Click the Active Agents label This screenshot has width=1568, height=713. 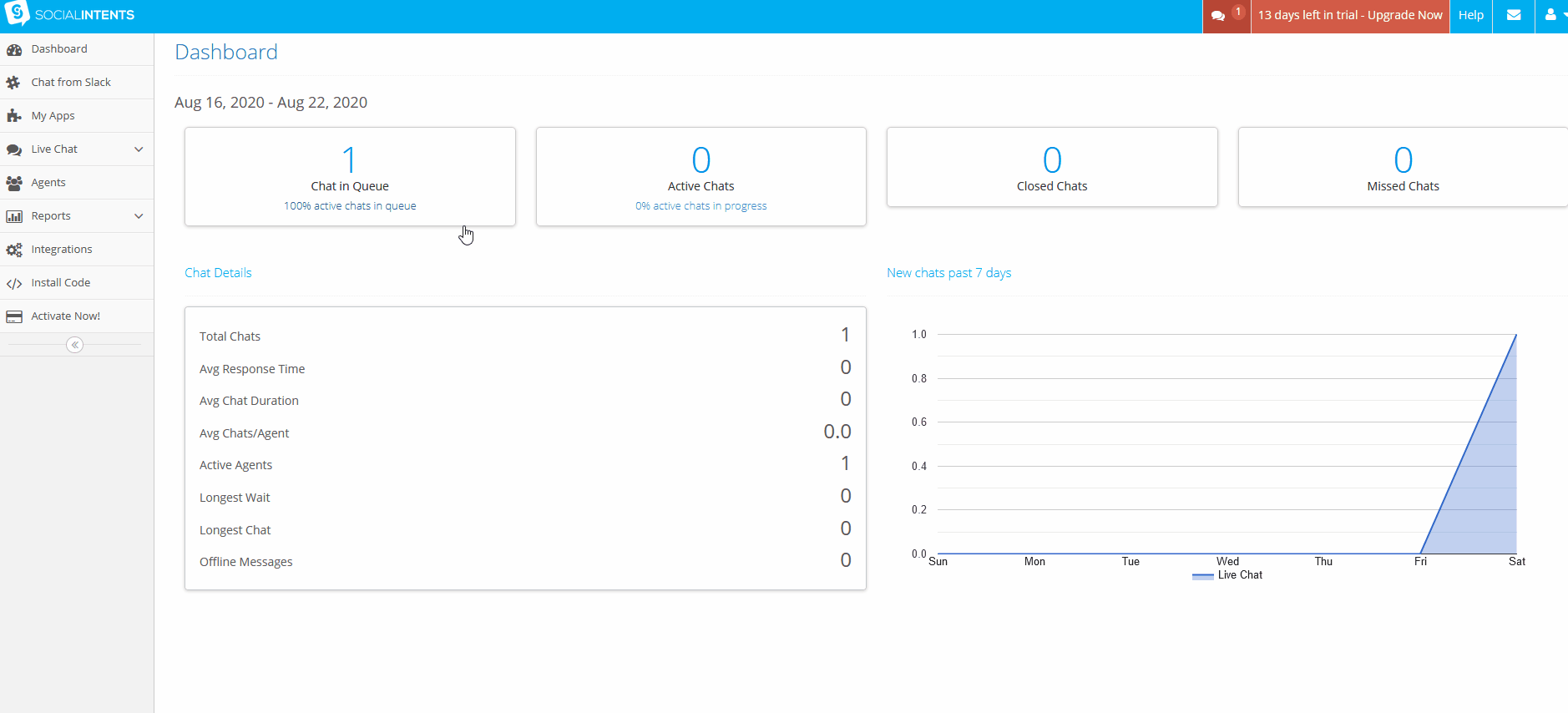click(235, 465)
